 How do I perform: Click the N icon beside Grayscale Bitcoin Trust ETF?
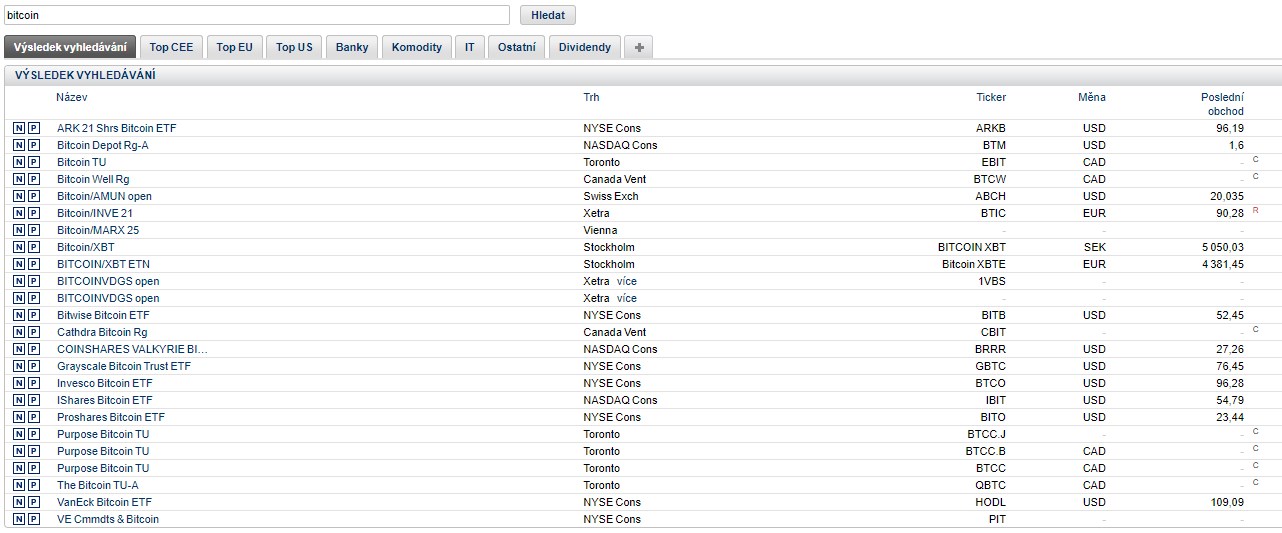click(x=18, y=366)
